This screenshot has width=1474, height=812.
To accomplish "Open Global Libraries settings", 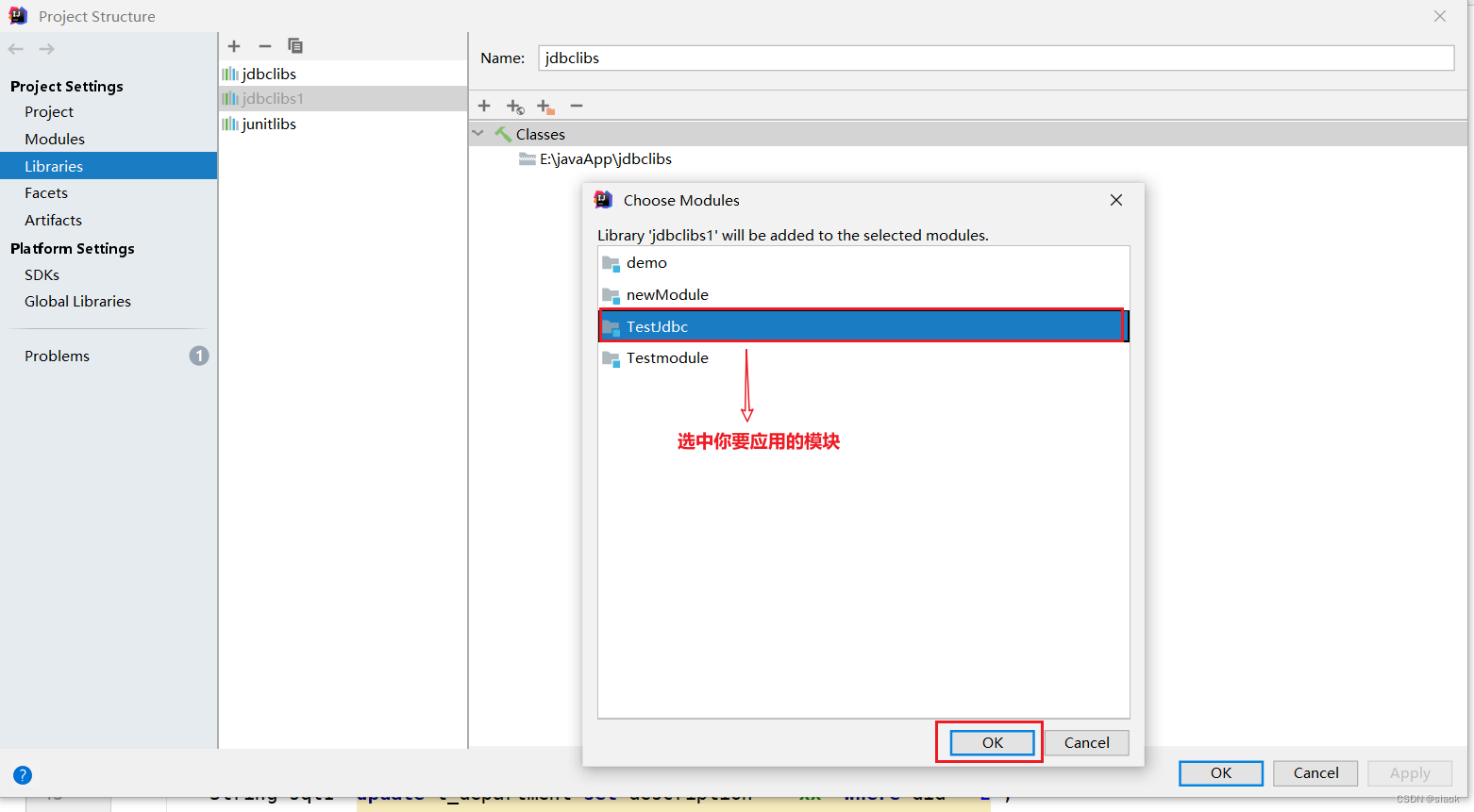I will 77,301.
